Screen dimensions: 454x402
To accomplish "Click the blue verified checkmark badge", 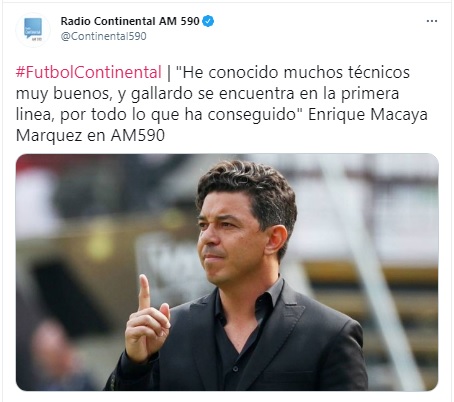I will [208, 21].
